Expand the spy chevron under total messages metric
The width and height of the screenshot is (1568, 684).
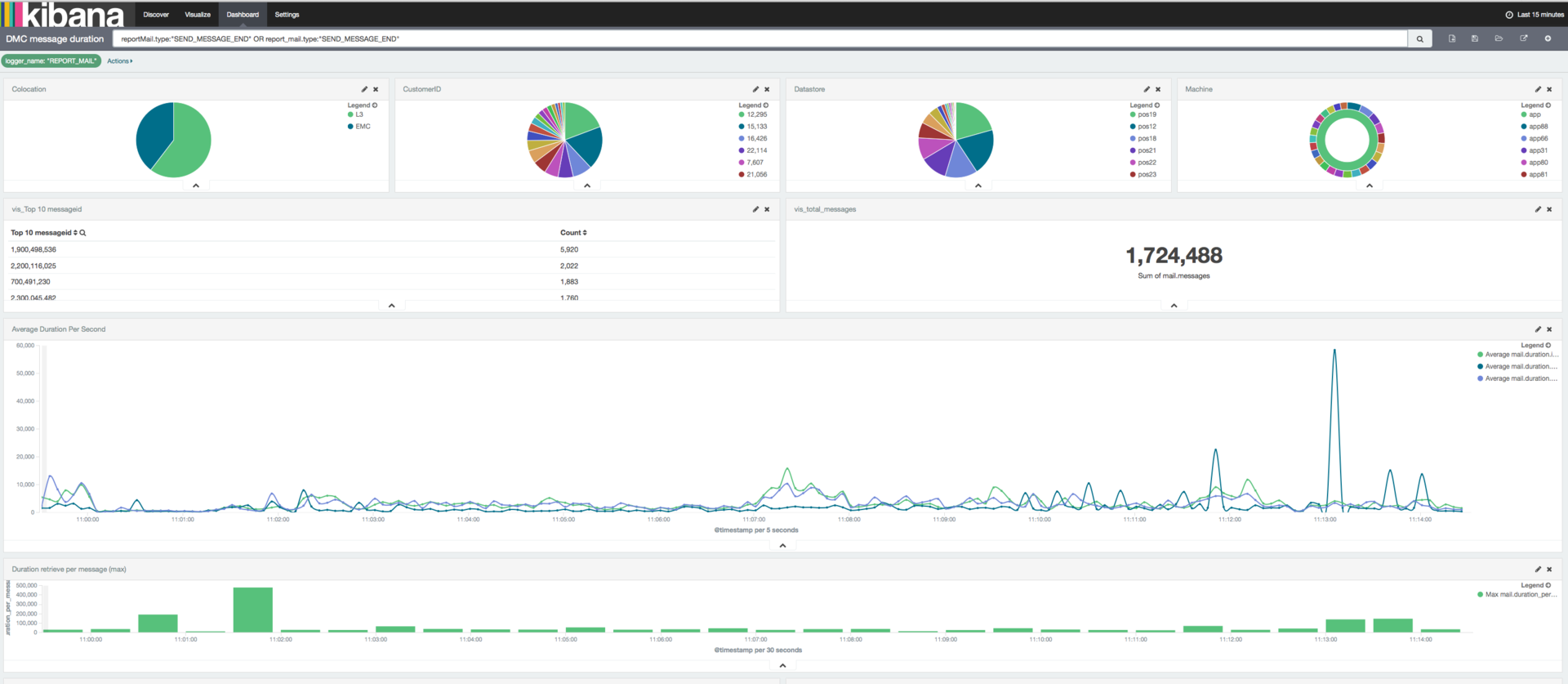(x=1174, y=306)
